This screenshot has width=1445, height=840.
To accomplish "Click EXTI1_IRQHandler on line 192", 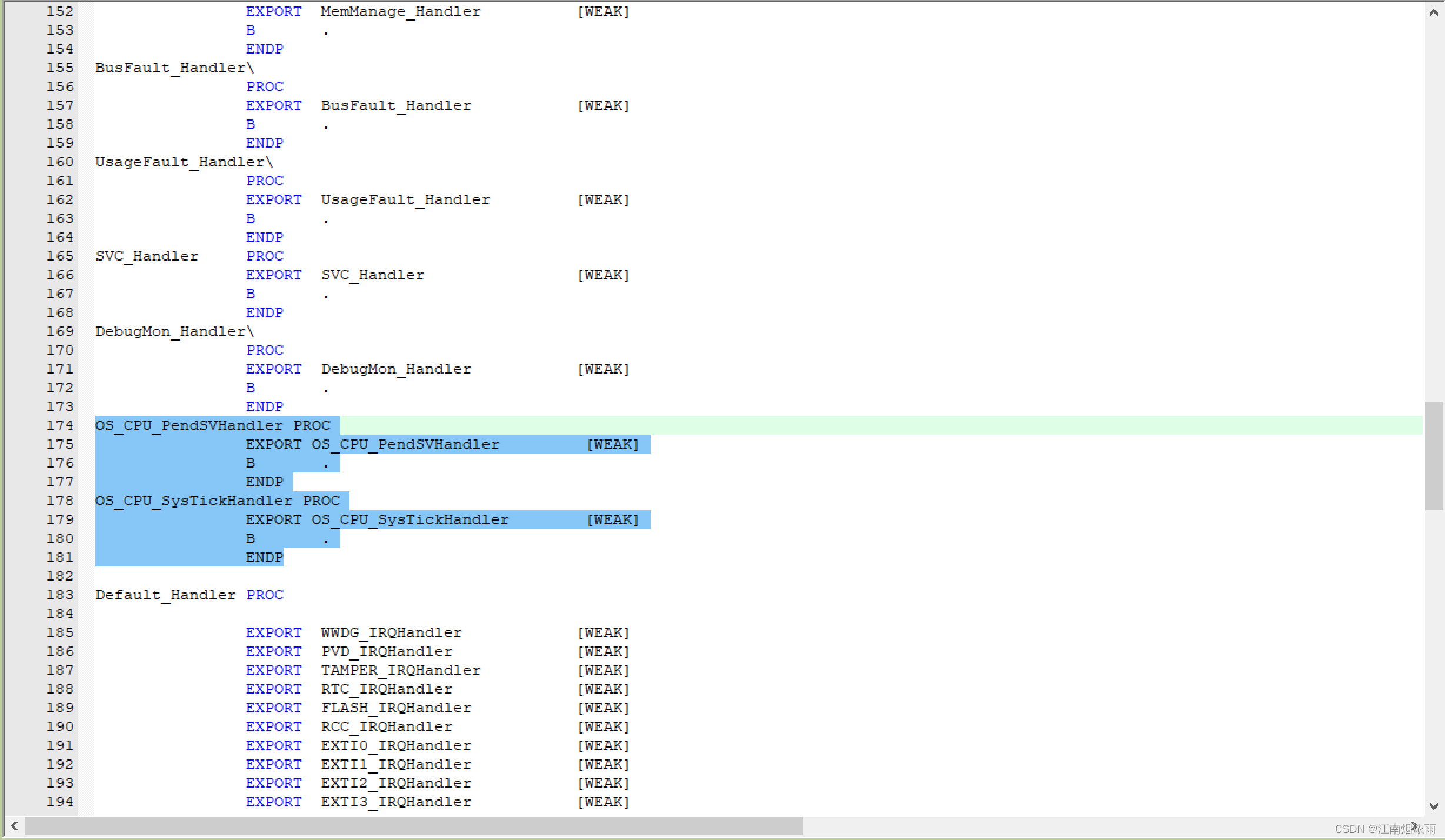I will (396, 765).
